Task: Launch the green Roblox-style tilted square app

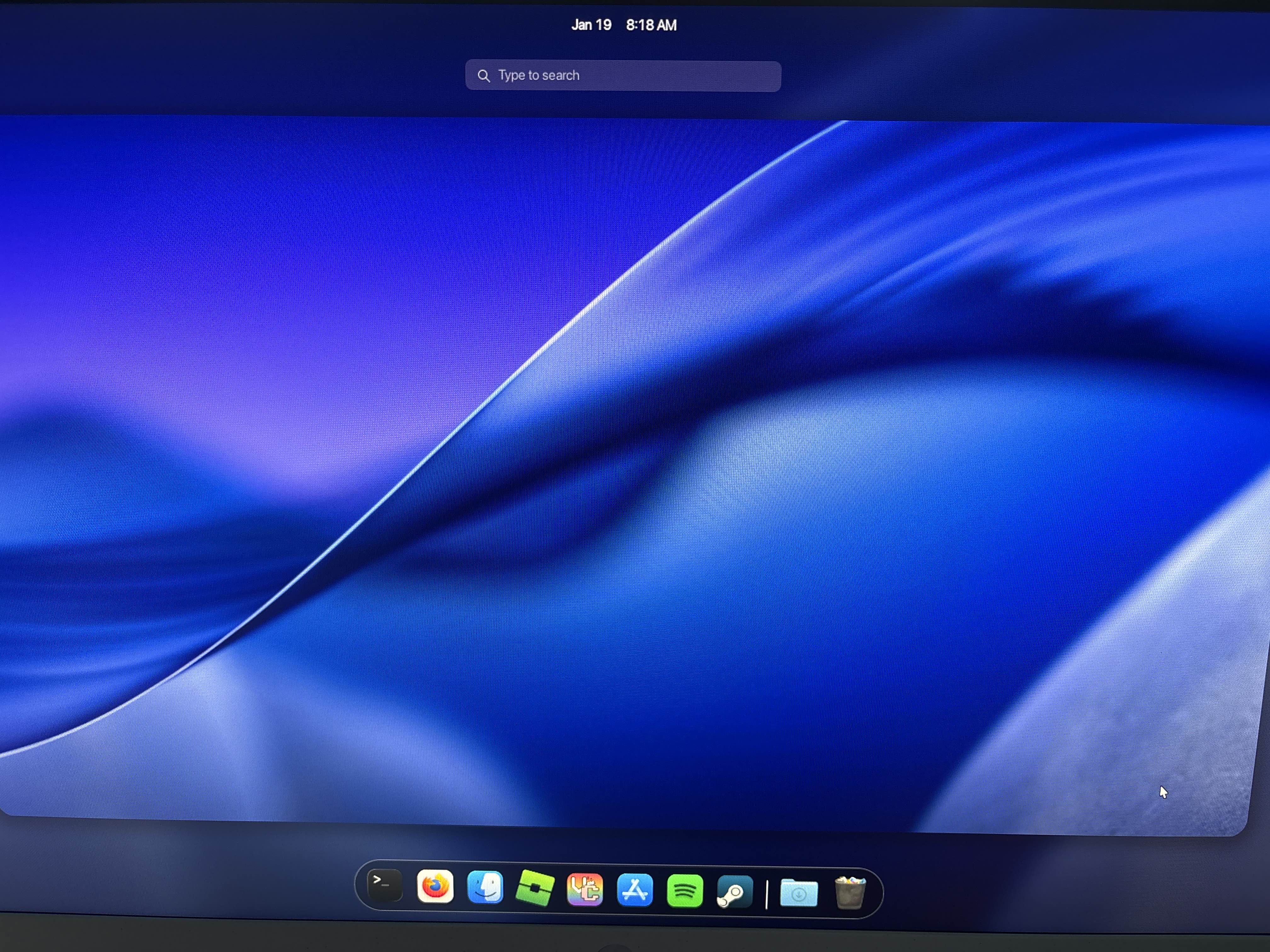Action: point(535,889)
